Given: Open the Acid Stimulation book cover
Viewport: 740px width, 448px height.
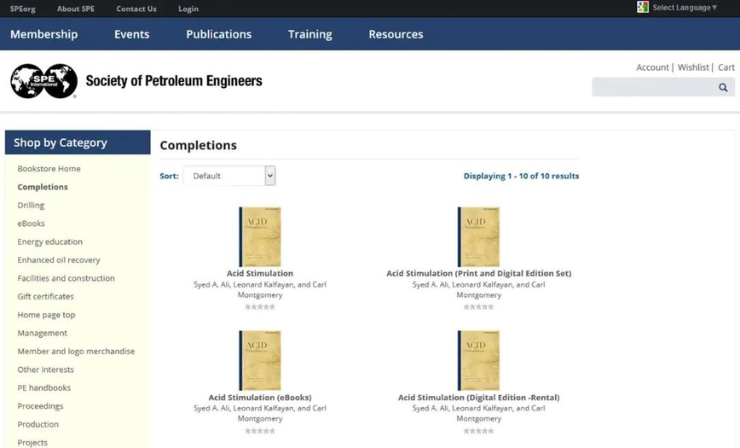Looking at the screenshot, I should click(x=260, y=237).
